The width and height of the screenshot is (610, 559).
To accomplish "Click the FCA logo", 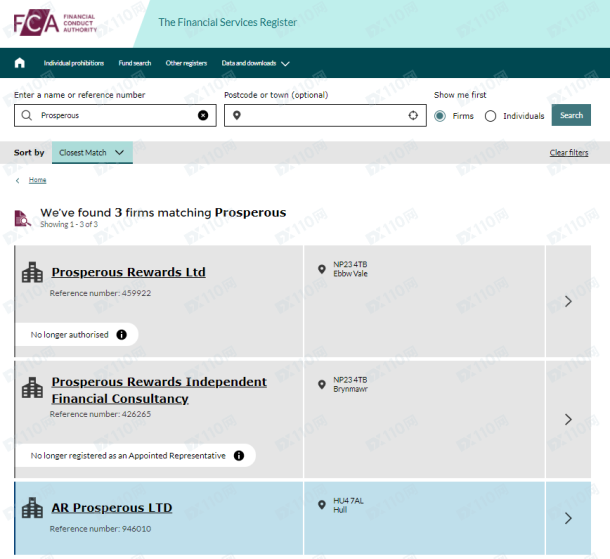I will pyautogui.click(x=55, y=23).
